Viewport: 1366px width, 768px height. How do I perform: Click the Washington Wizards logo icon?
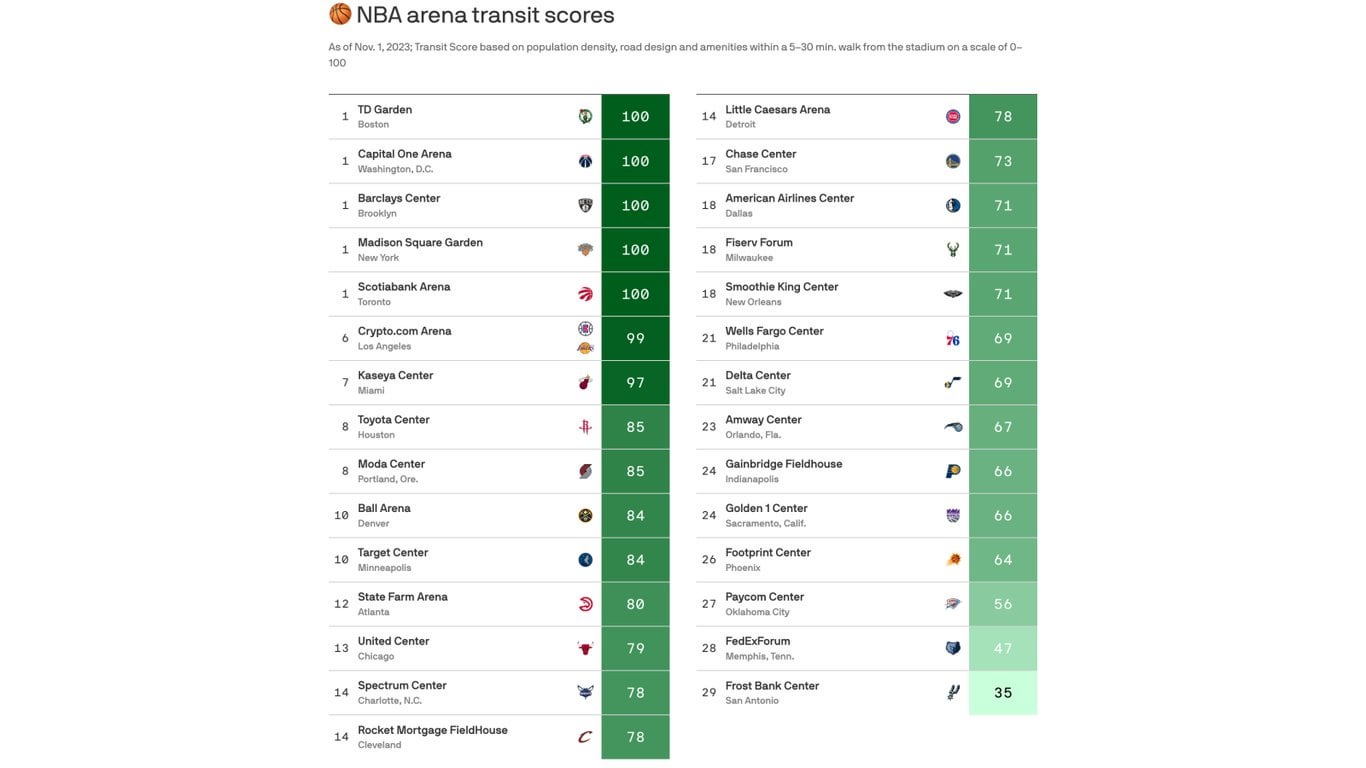point(585,161)
